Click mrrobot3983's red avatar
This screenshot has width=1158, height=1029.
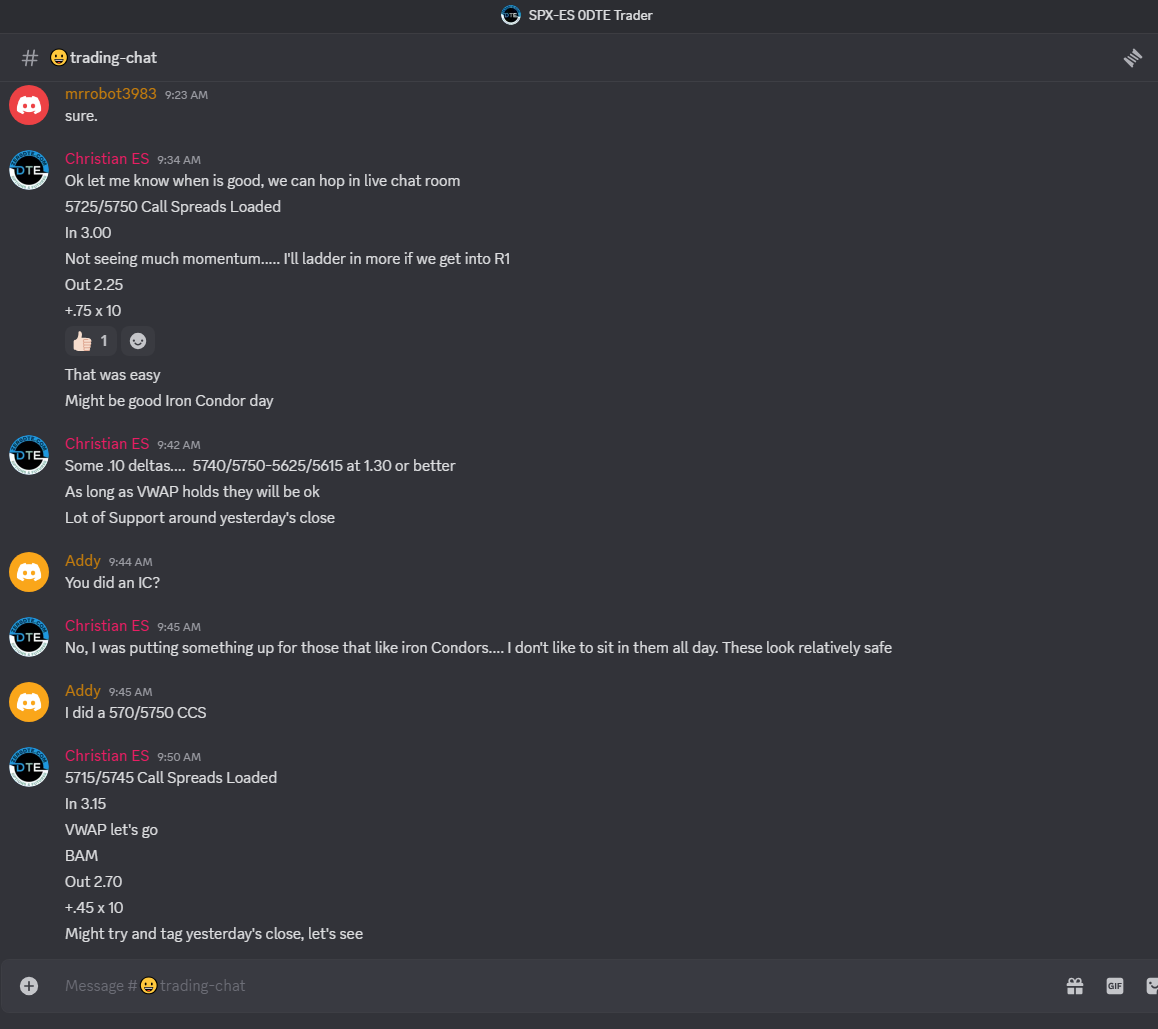[29, 105]
